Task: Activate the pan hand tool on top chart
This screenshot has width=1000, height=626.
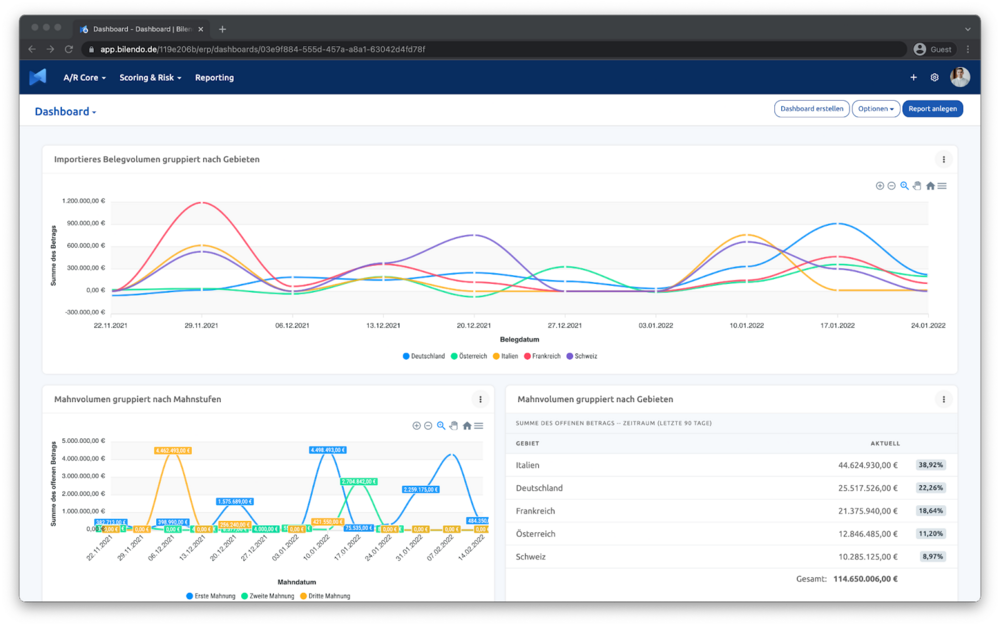Action: click(917, 186)
